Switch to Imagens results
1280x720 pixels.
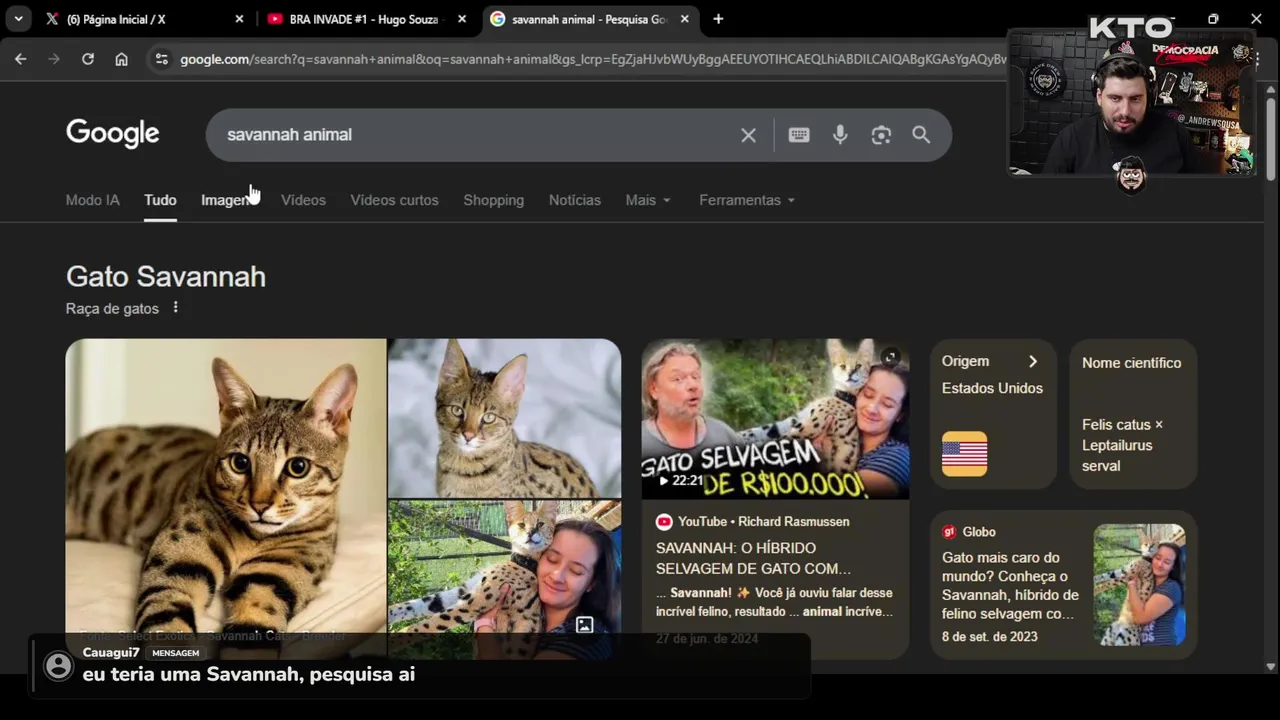point(229,200)
